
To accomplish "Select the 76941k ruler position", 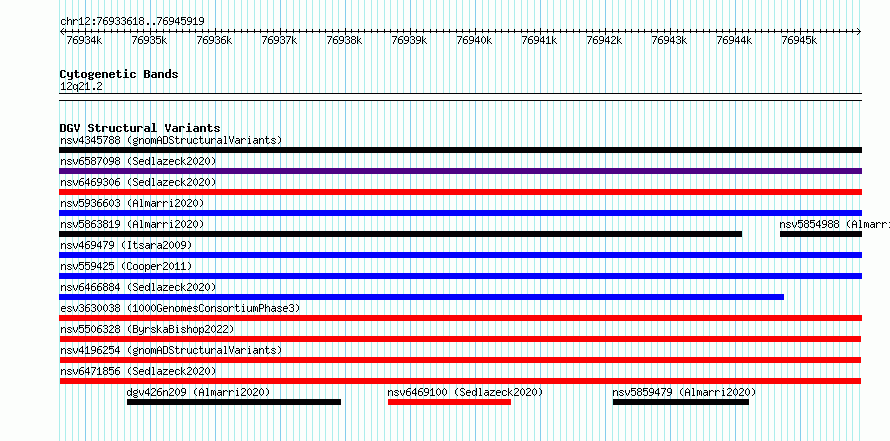I will click(539, 40).
